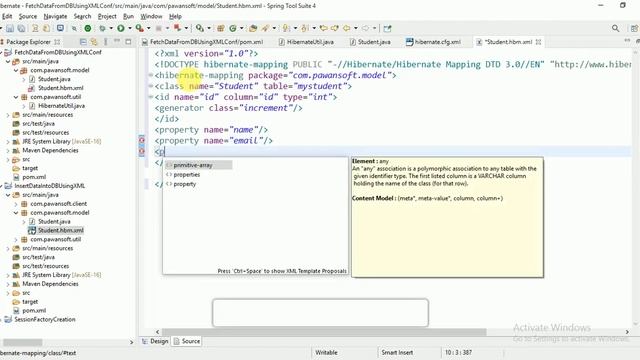The width and height of the screenshot is (640, 360).
Task: Switch to the Design view tab
Action: pos(155,341)
